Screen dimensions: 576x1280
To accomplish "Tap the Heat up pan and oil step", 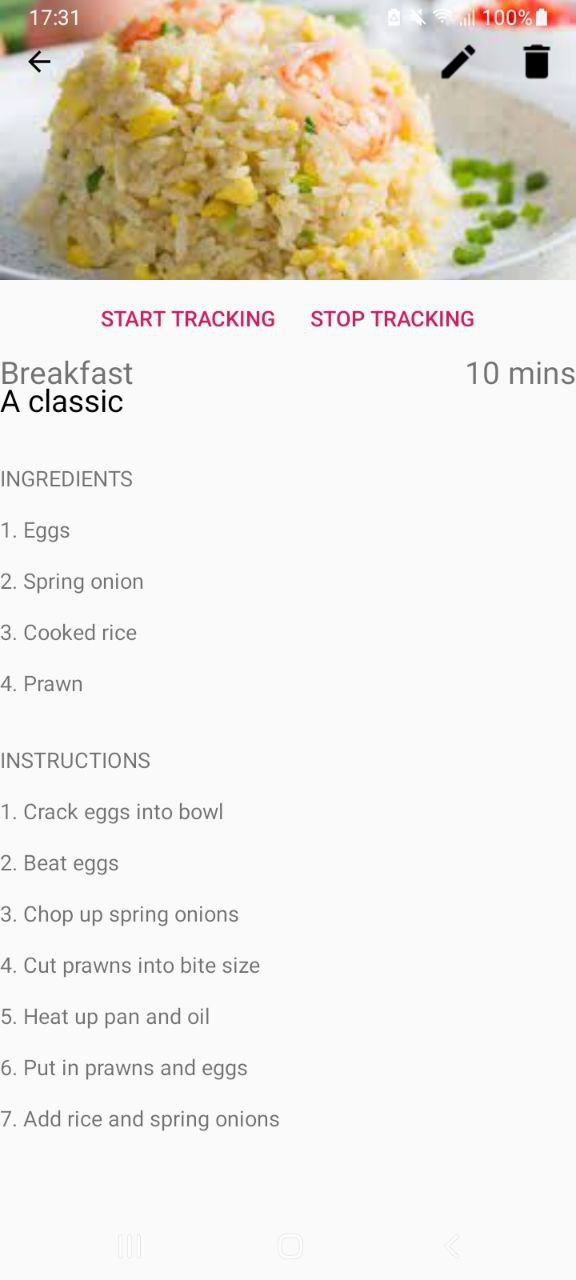I will (x=105, y=1017).
